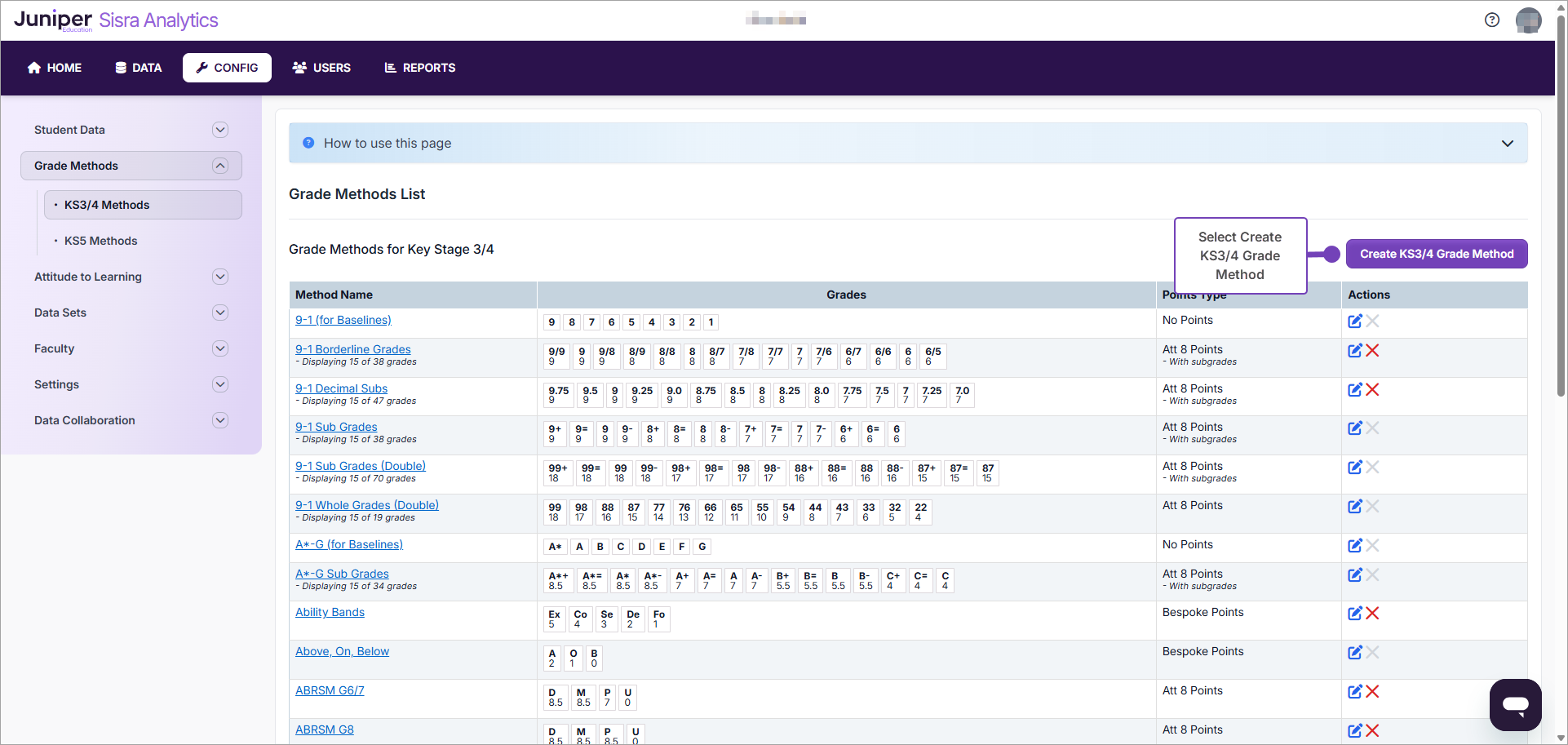Open the 9-1 Sub Grades (Double) link

point(360,466)
